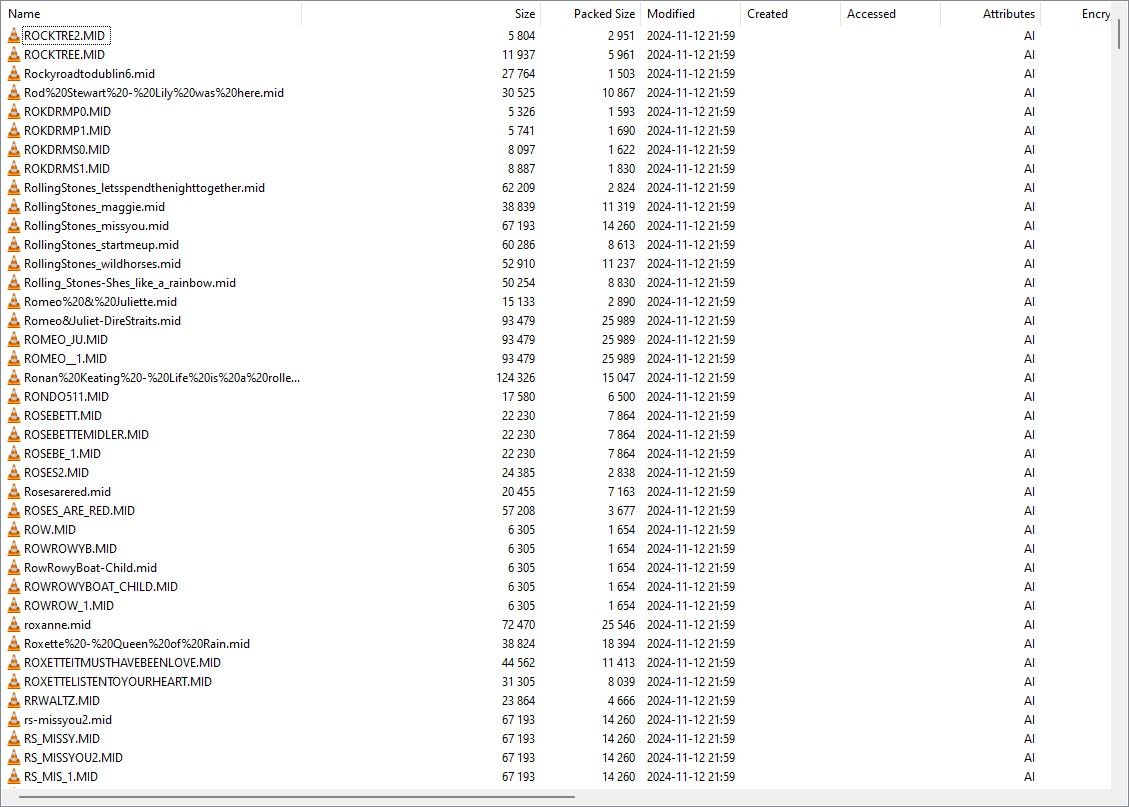
Task: Select RollingStones_letsspendthenighttogether.mid
Action: pos(144,188)
